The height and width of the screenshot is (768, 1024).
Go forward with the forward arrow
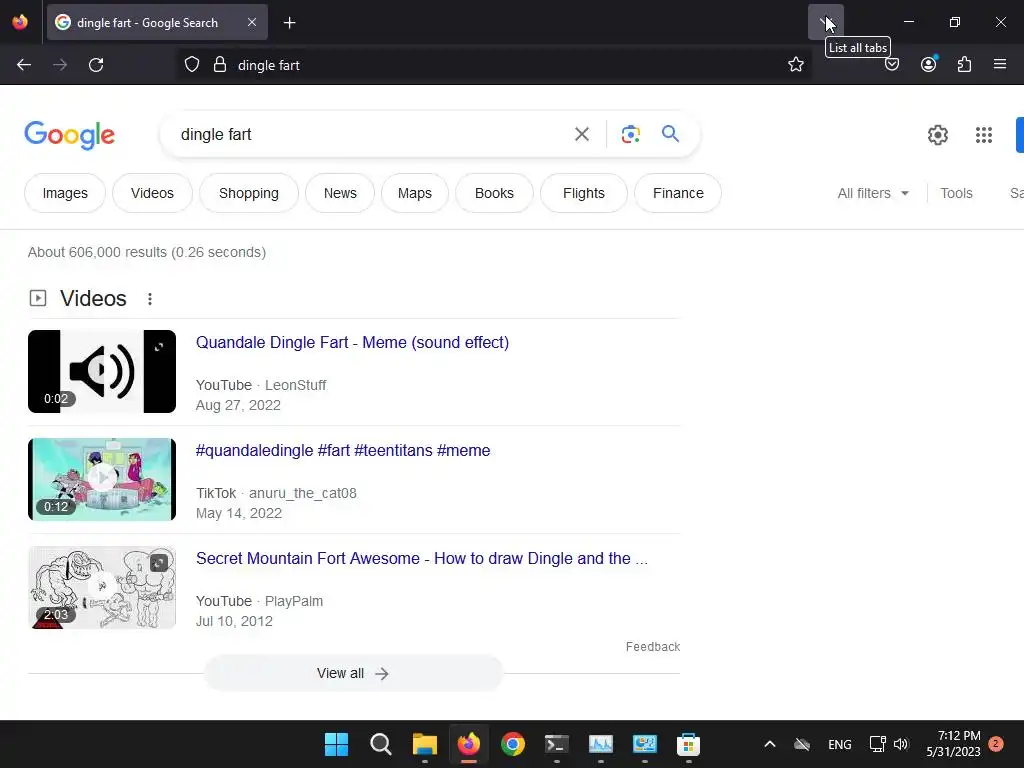pos(60,65)
